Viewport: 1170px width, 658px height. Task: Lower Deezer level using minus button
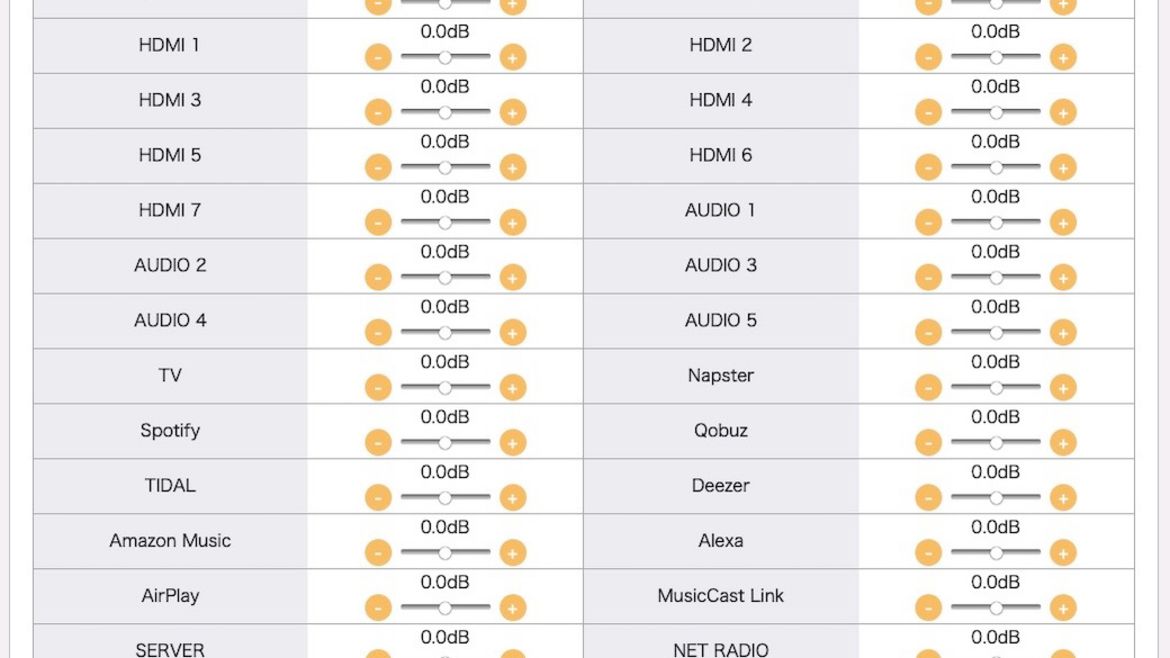tap(928, 498)
